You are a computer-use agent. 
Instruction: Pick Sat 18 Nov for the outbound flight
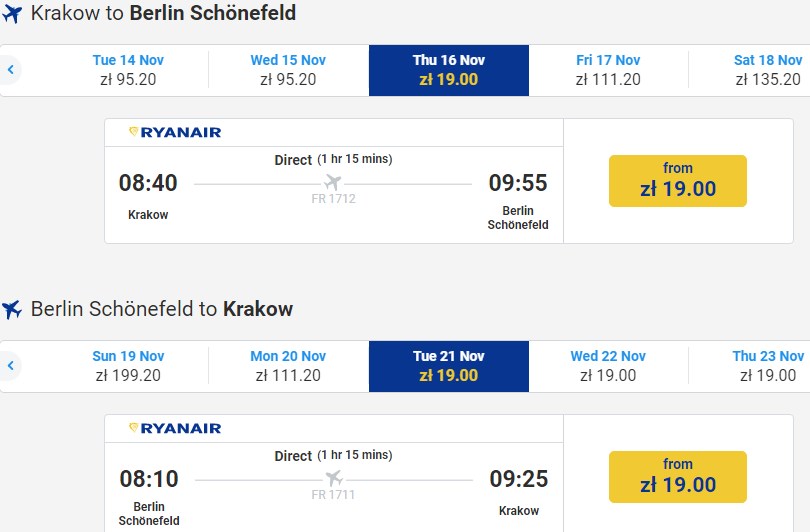766,70
